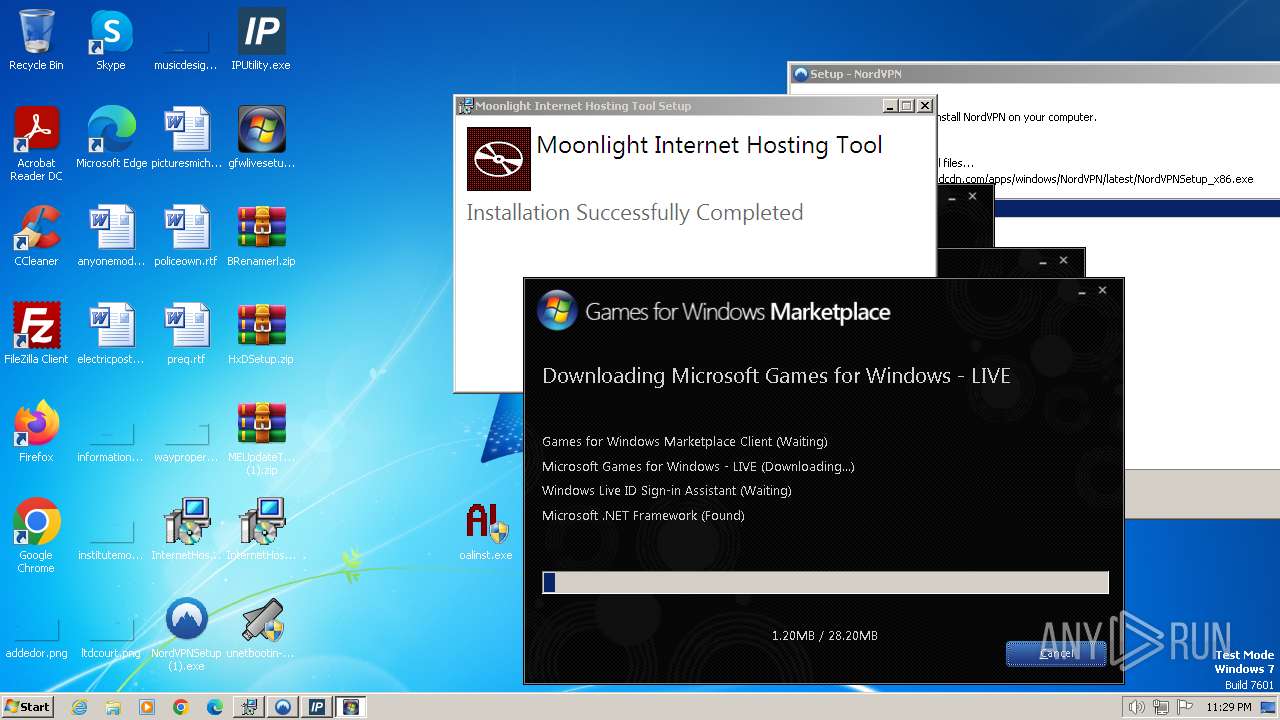Image resolution: width=1280 pixels, height=720 pixels.
Task: Click the volume speaker tray icon
Action: point(1137,707)
